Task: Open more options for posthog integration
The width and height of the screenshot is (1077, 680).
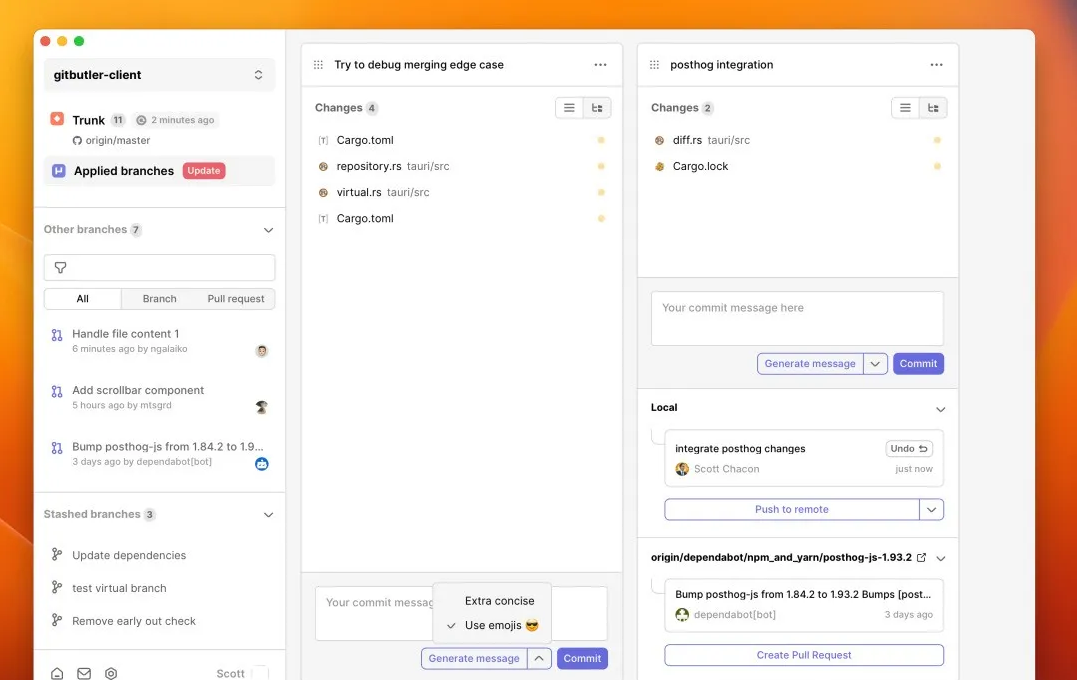Action: pyautogui.click(x=936, y=65)
